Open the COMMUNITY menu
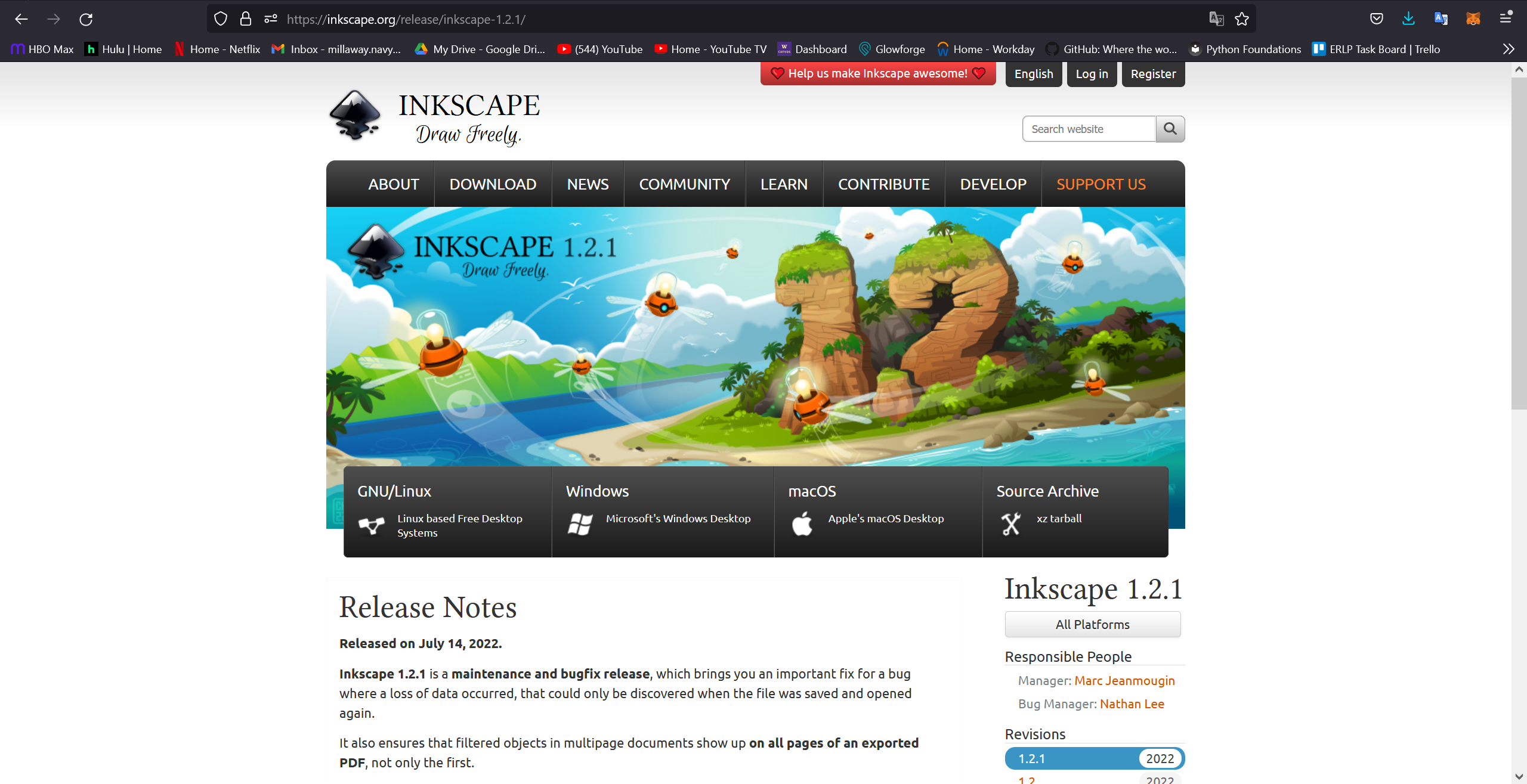 point(685,184)
